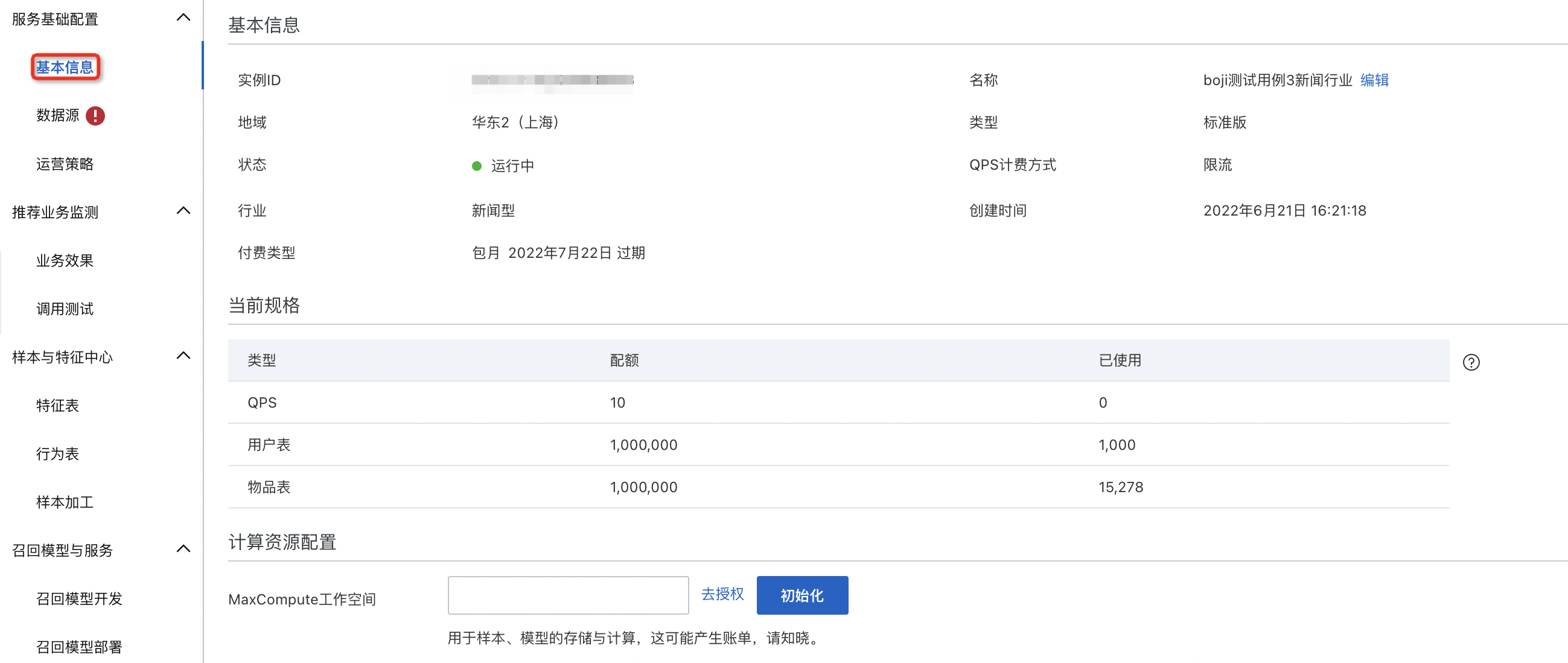Viewport: 1568px width, 663px height.
Task: Open 召回模型部署 at the bottom sidebar
Action: pyautogui.click(x=78, y=647)
